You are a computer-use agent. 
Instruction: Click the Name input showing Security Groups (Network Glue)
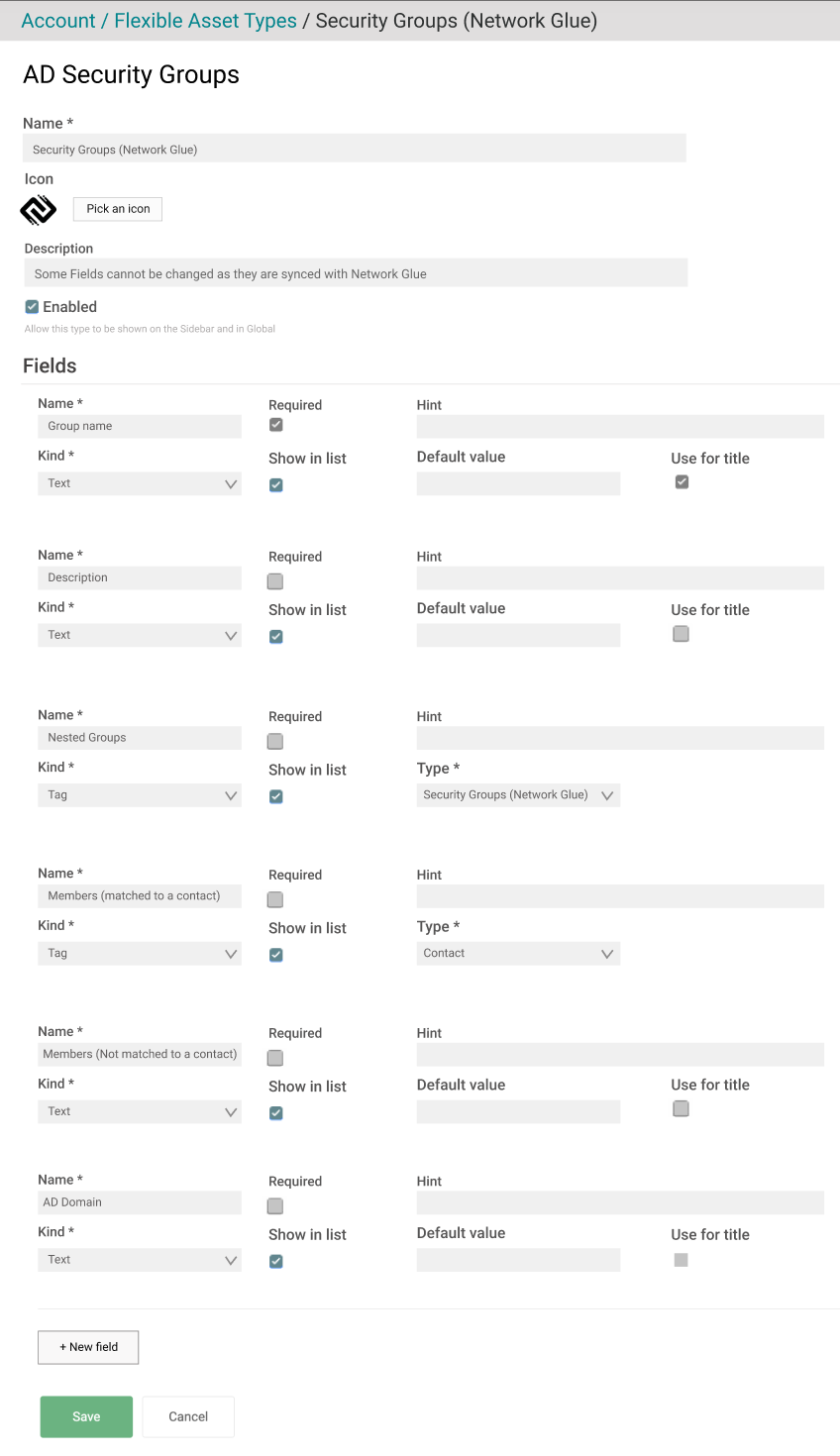pyautogui.click(x=354, y=148)
